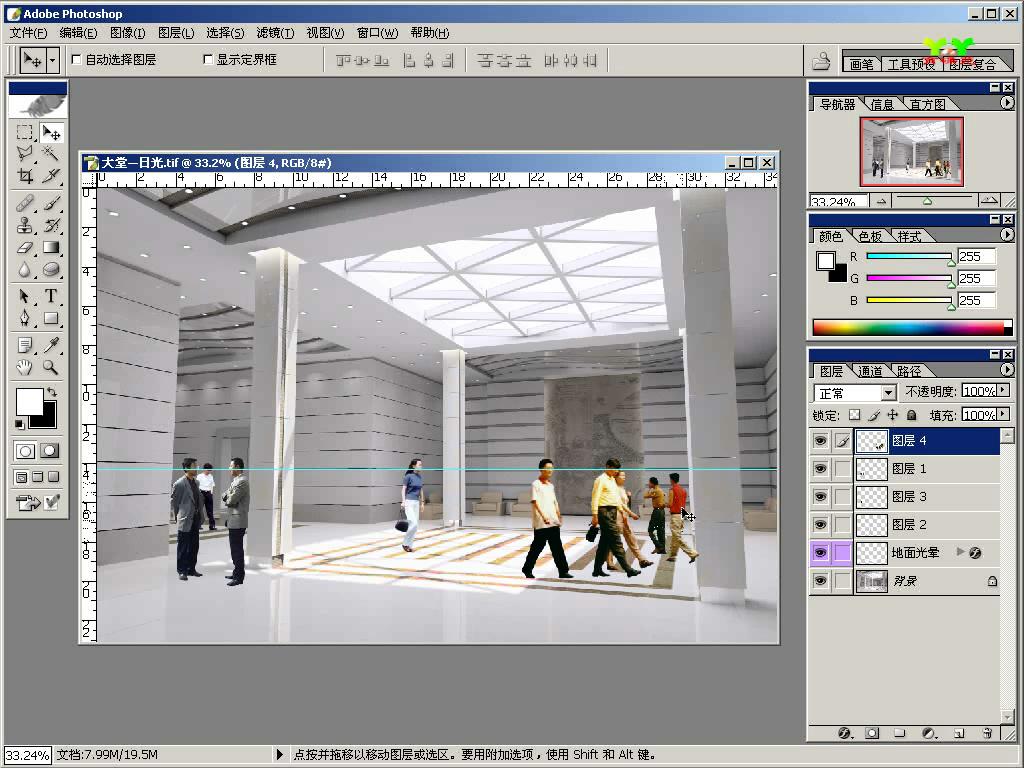Expand 地面光晕 layer effects triangle
This screenshot has width=1024, height=768.
960,552
